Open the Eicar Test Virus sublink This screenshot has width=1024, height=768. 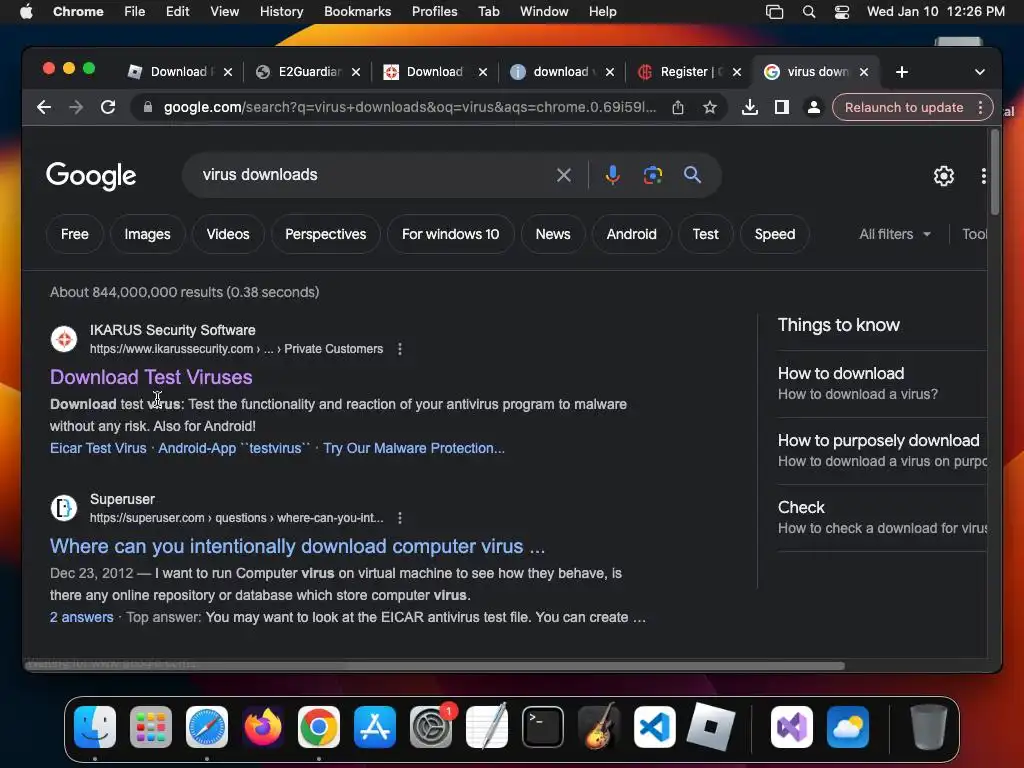coord(98,448)
